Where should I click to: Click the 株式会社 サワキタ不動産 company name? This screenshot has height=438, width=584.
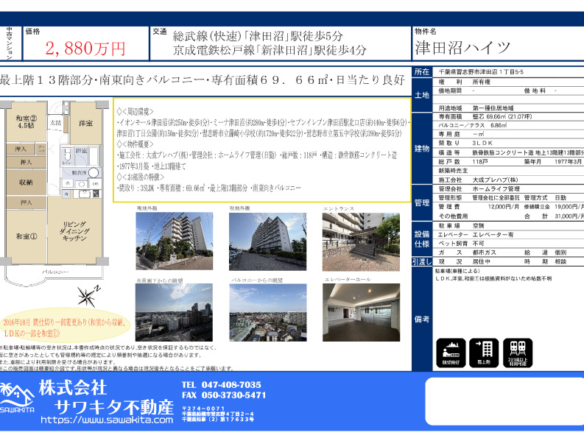(106, 398)
